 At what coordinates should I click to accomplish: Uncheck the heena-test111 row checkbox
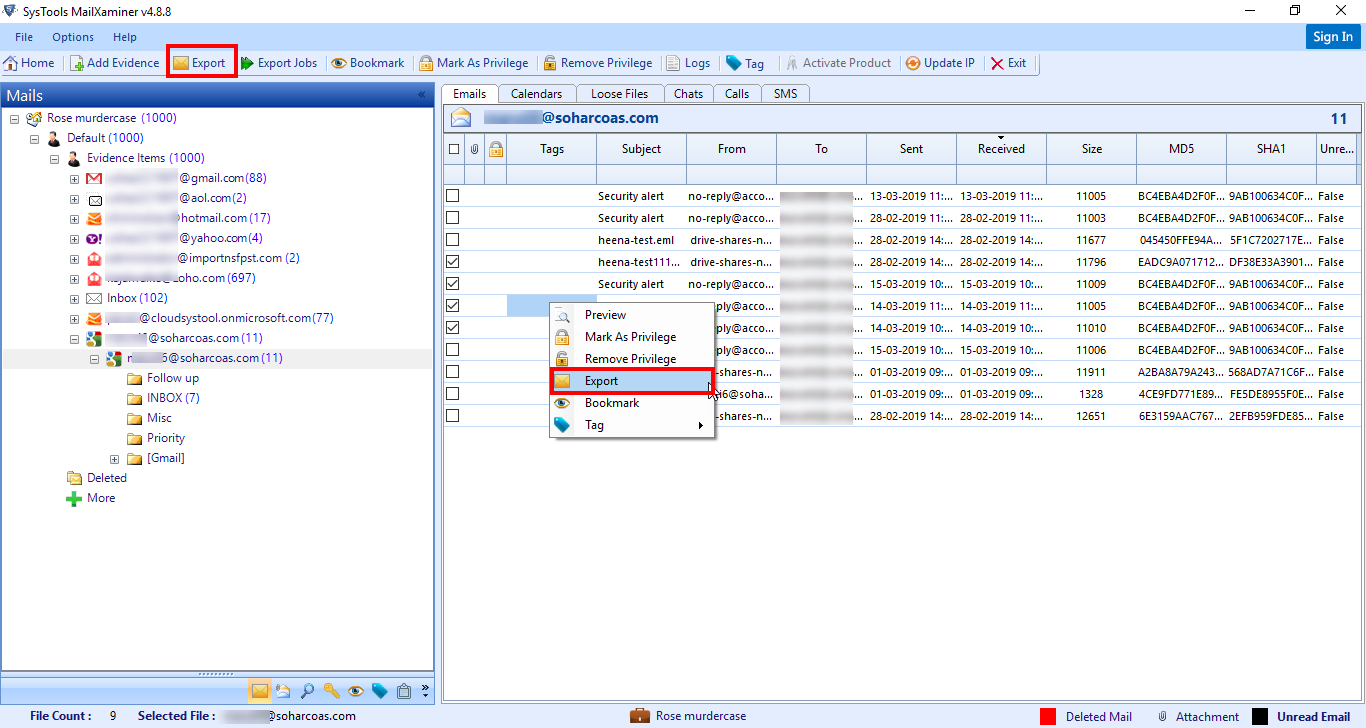click(x=453, y=262)
